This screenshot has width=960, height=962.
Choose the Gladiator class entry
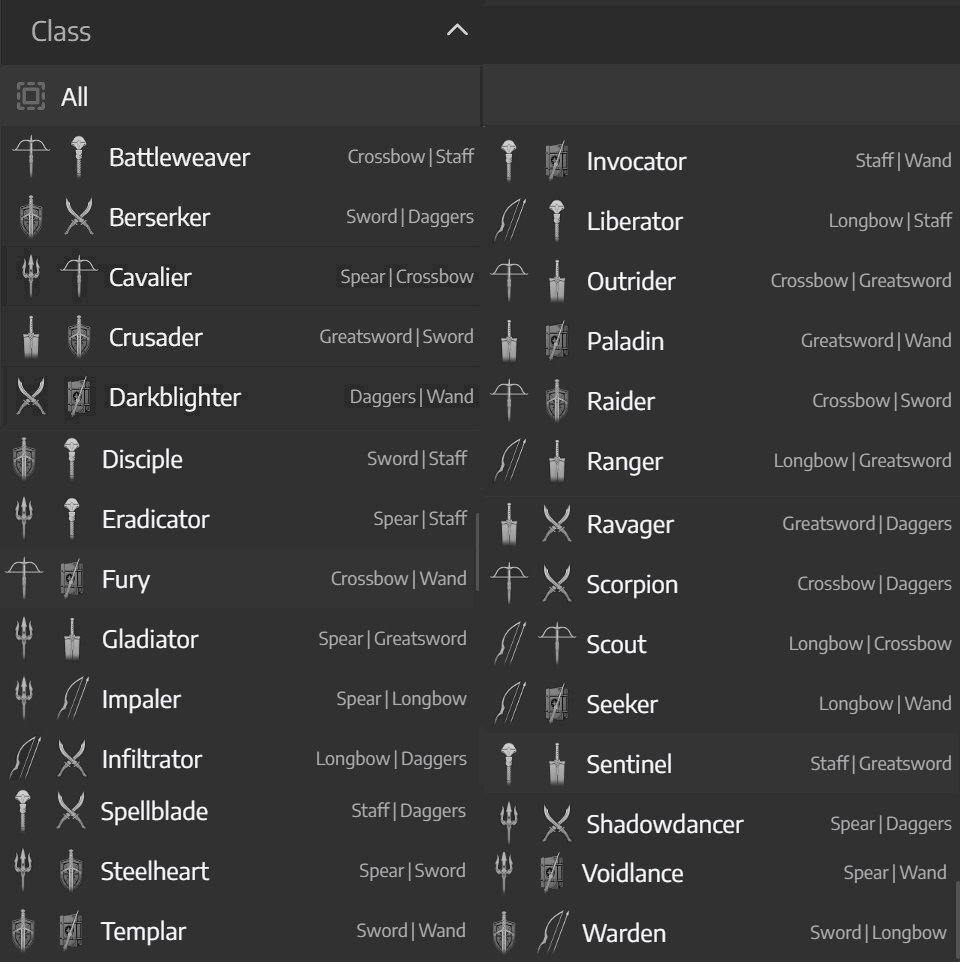(x=238, y=639)
